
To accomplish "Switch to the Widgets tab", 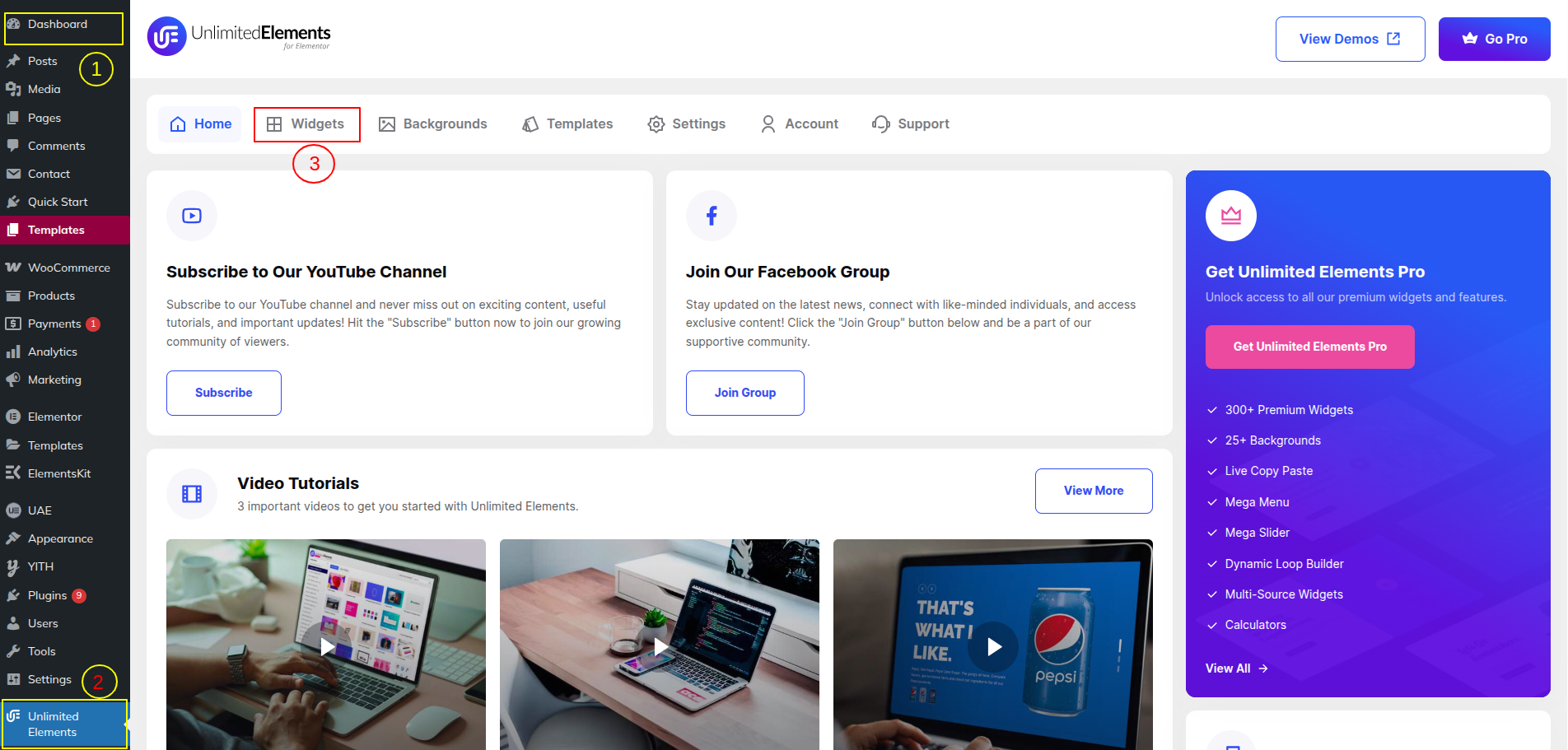I will (x=306, y=124).
